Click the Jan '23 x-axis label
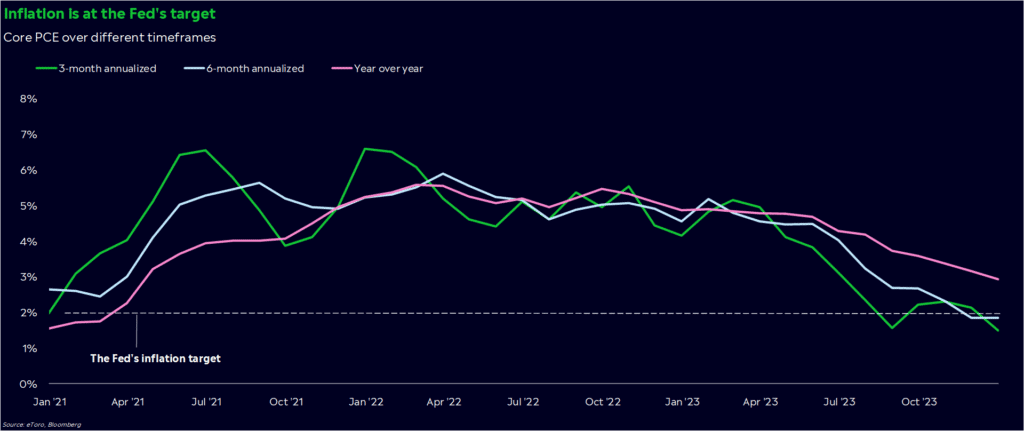 coord(683,401)
